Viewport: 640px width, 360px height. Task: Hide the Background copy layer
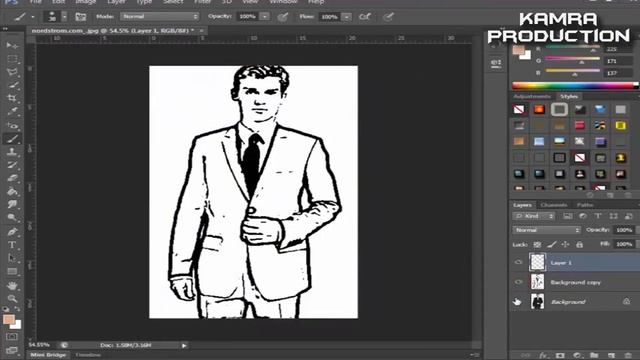coord(518,282)
